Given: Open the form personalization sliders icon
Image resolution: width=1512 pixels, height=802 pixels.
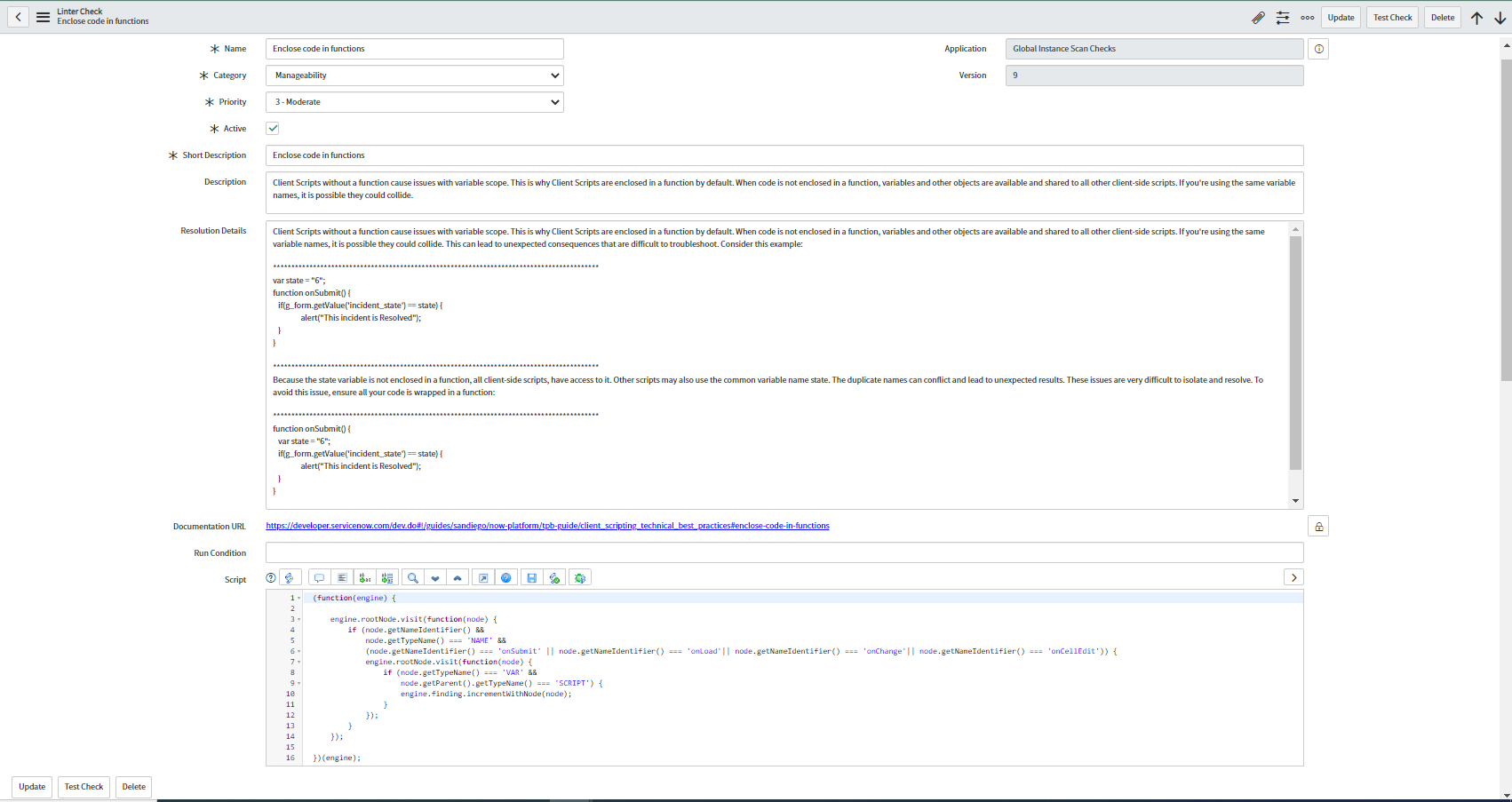Looking at the screenshot, I should coord(1282,17).
